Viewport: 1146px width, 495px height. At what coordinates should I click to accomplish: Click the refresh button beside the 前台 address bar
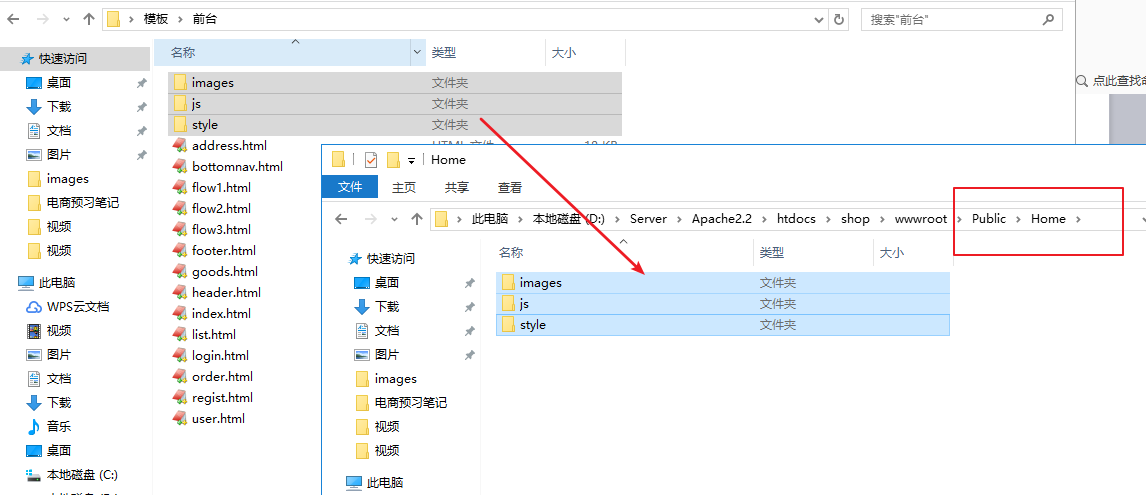click(x=839, y=19)
